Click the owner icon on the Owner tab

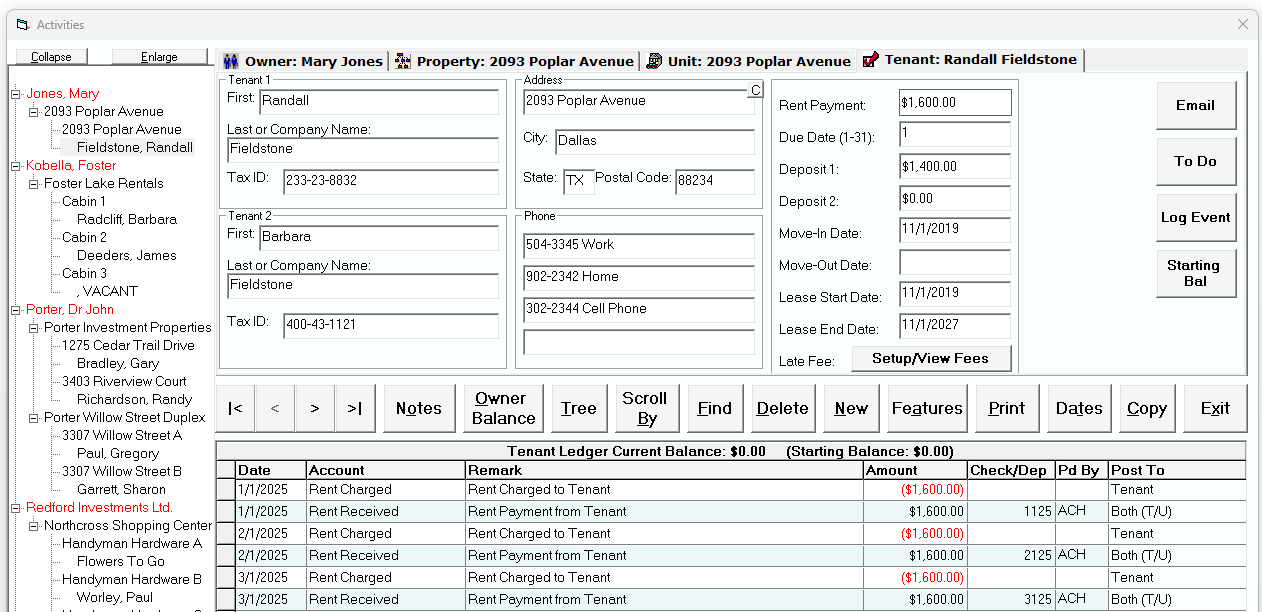[x=231, y=61]
